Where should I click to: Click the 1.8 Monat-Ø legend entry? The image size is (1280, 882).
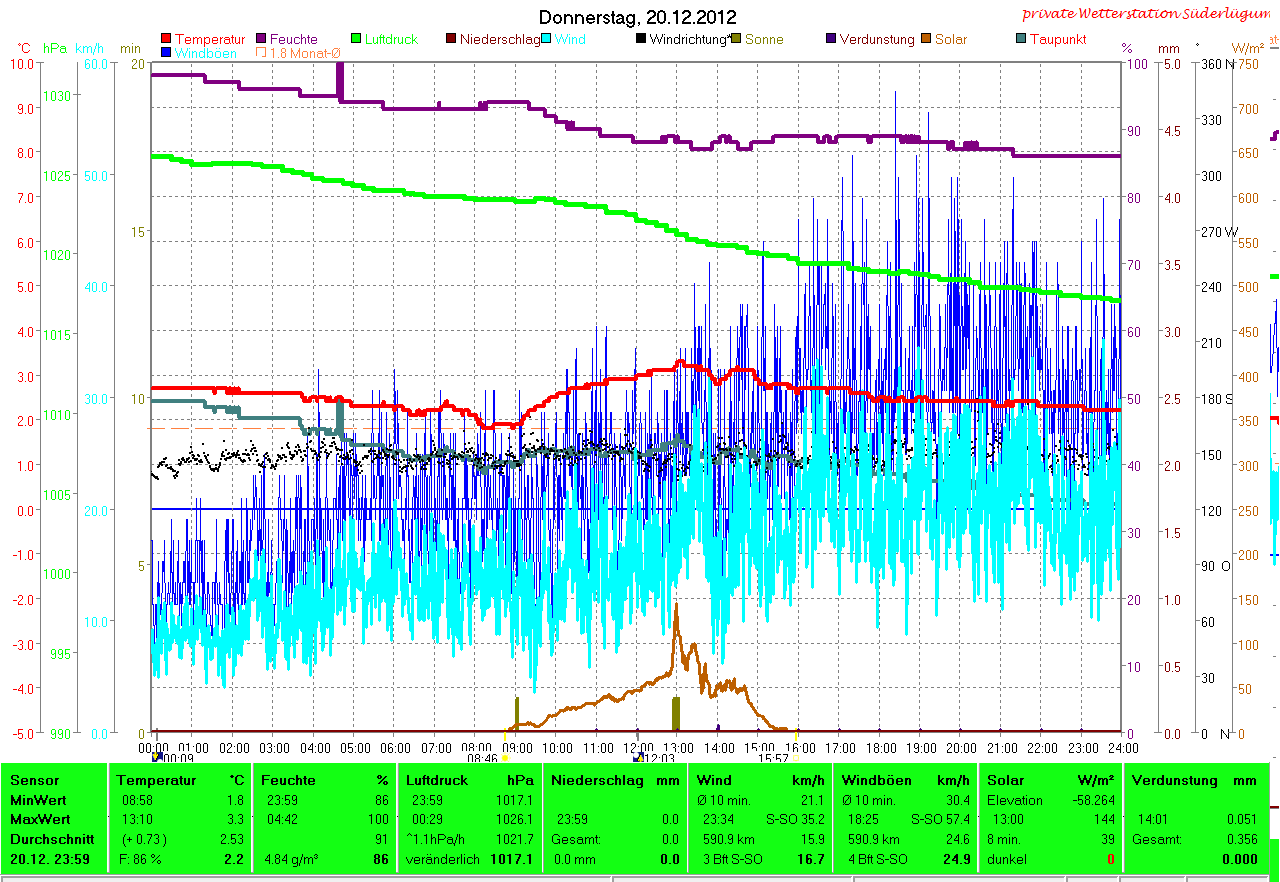click(297, 53)
